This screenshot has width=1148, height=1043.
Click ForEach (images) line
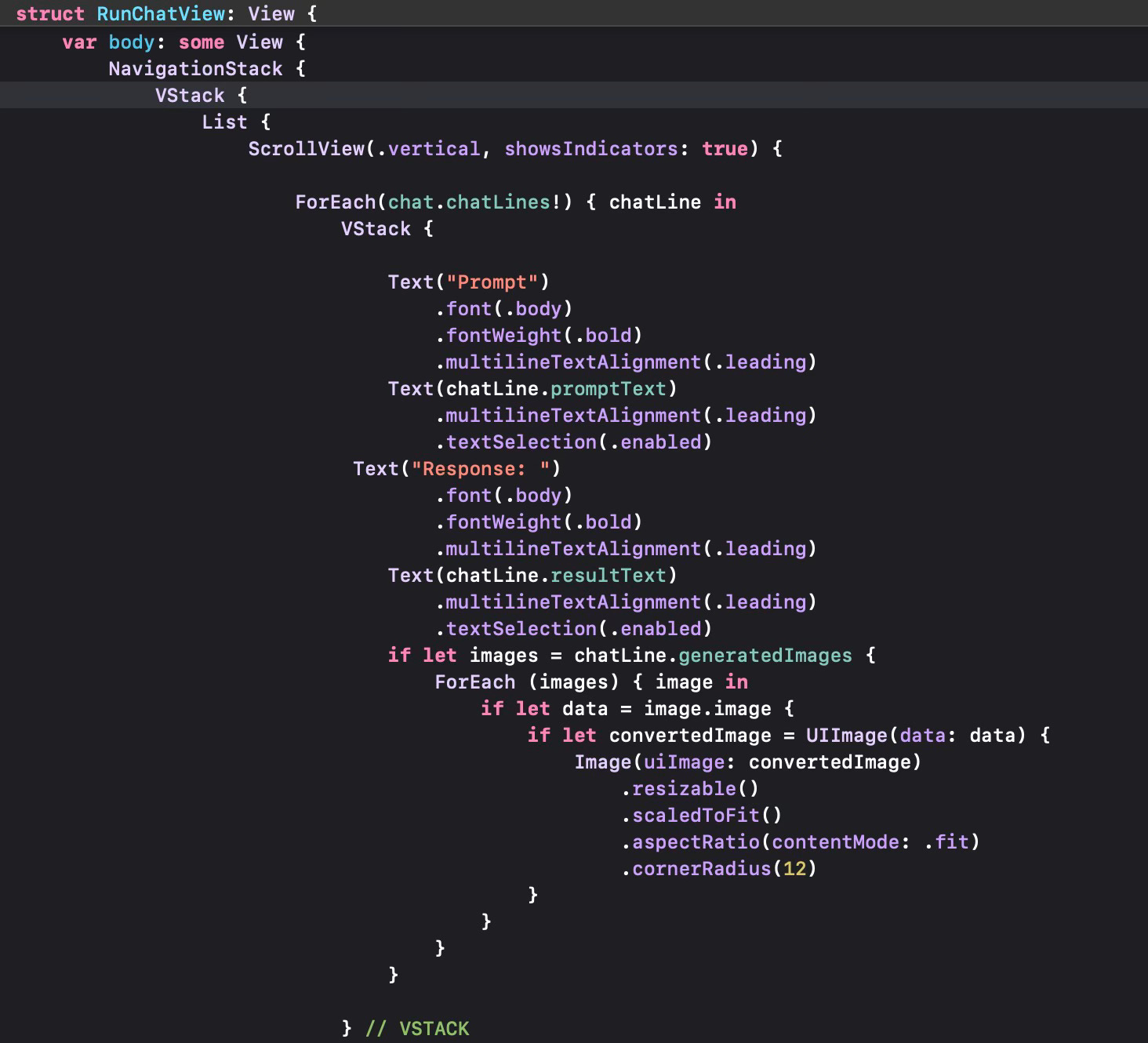pyautogui.click(x=591, y=681)
